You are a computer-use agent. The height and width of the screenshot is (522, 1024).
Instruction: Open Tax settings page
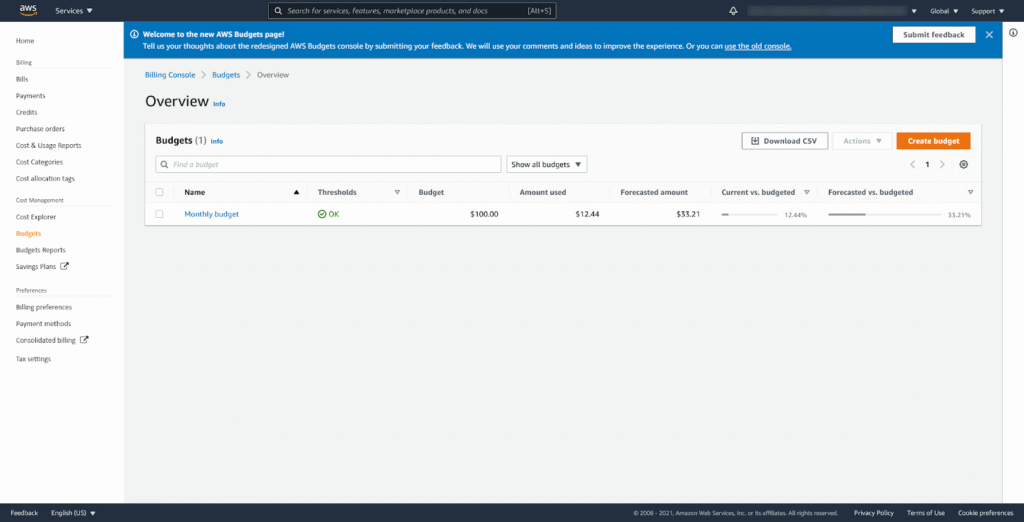coord(33,359)
